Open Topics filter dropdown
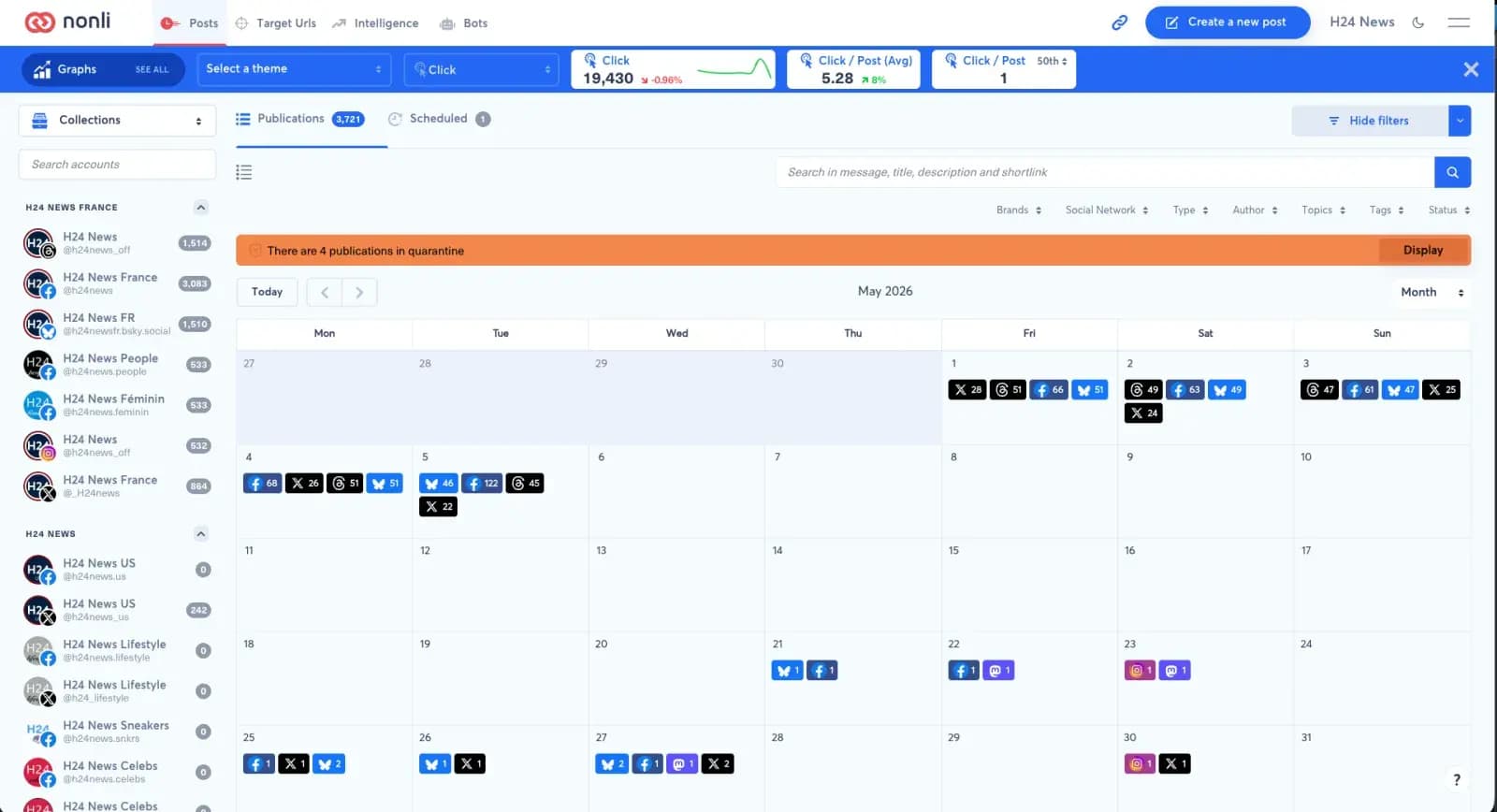The image size is (1497, 812). [1324, 210]
